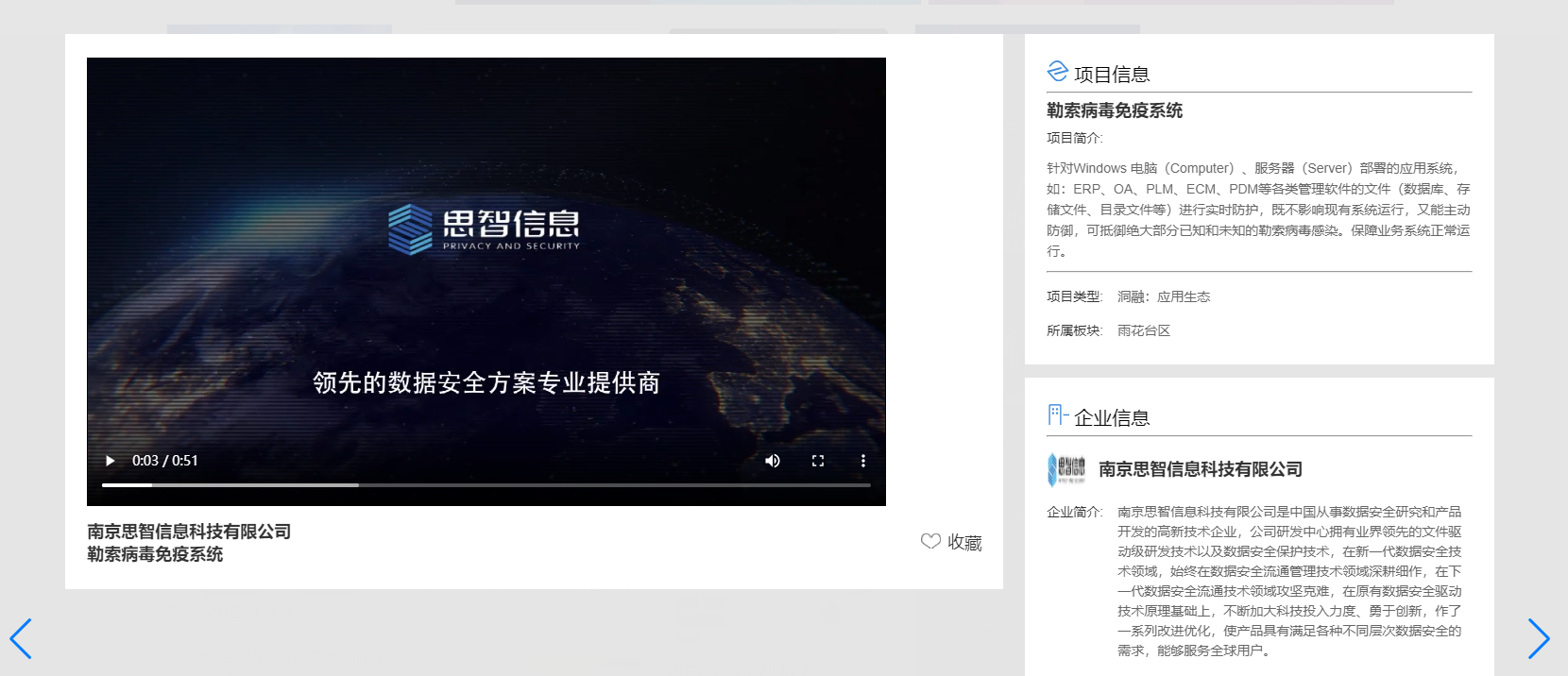Open the video's three-dot options menu
Image resolution: width=1568 pixels, height=676 pixels.
(862, 461)
